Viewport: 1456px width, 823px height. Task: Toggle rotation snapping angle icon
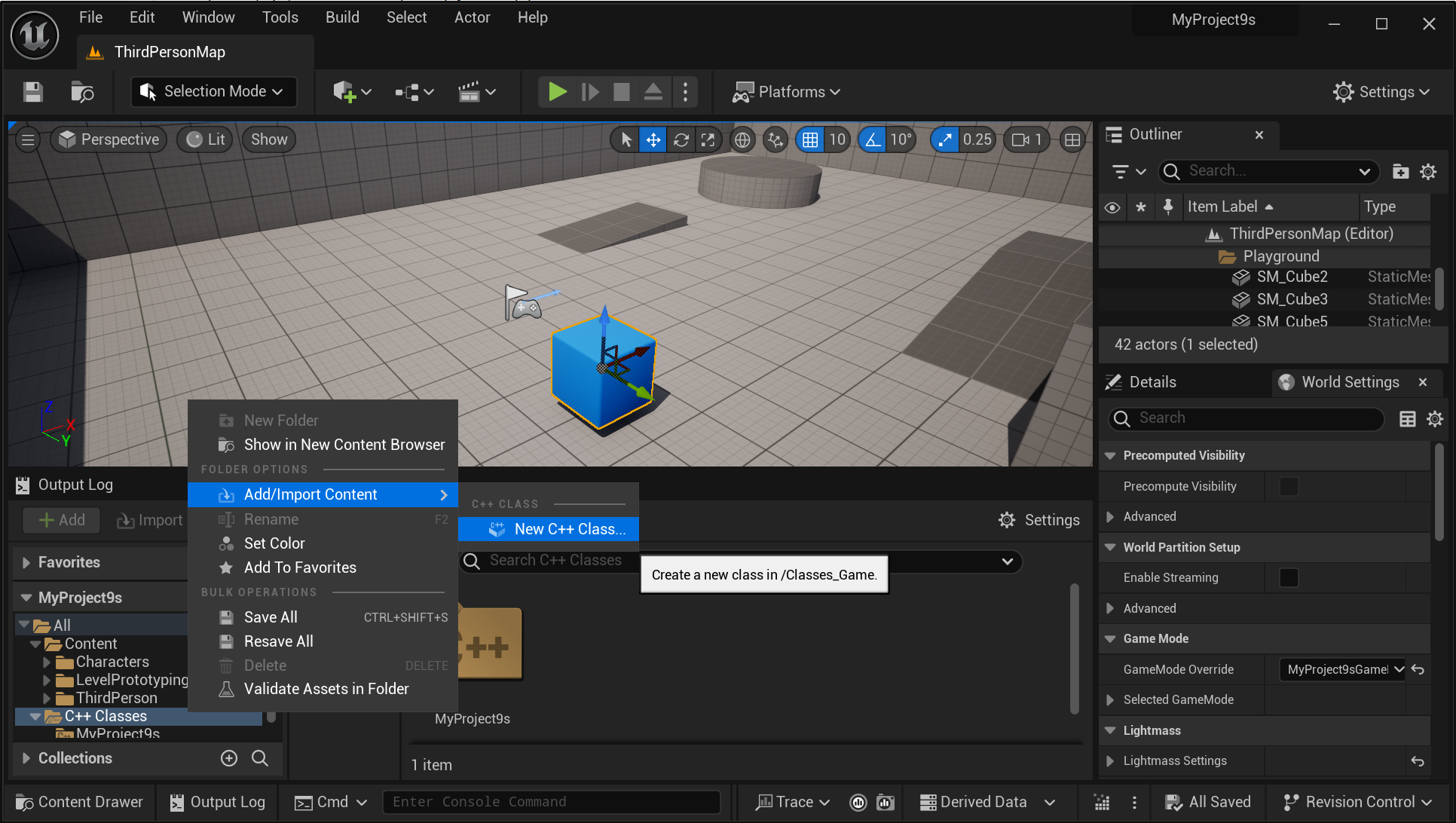[872, 139]
